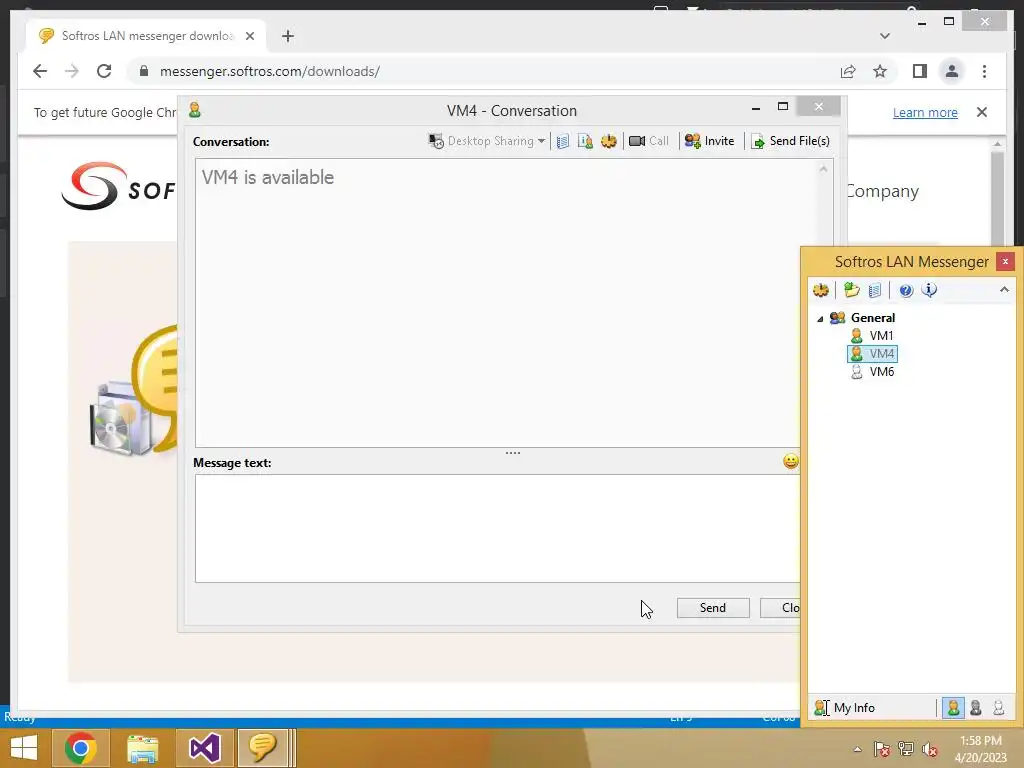Open Desktop Sharing dropdown in conversation toolbar
The width and height of the screenshot is (1024, 768).
[x=487, y=141]
